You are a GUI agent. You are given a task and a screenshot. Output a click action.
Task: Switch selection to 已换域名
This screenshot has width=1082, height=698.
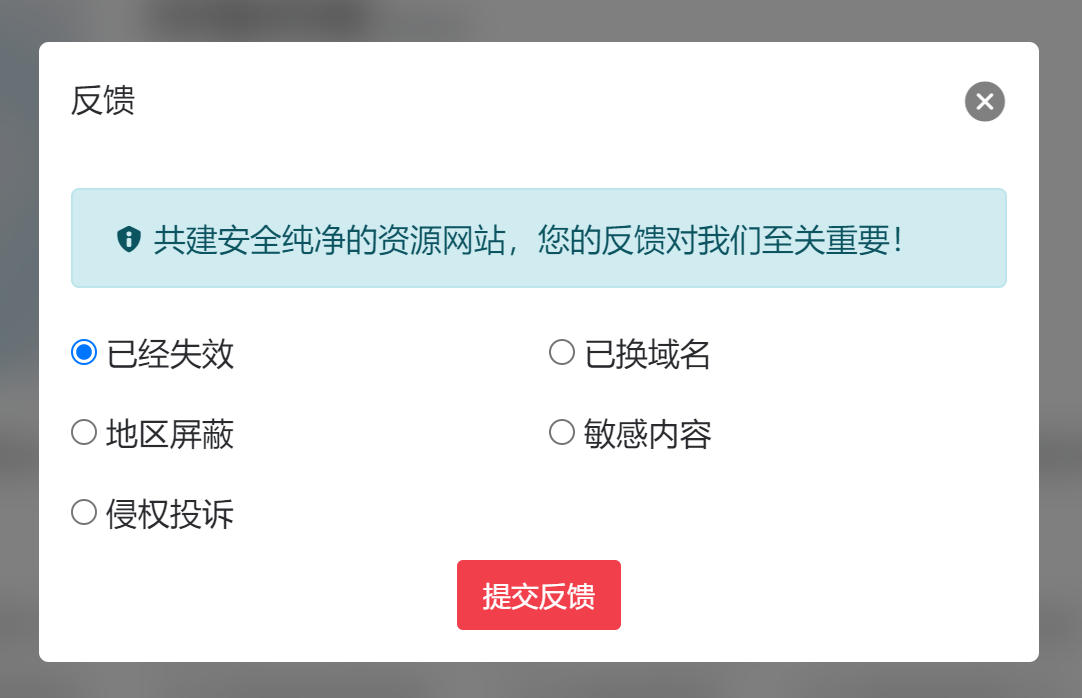tap(561, 351)
